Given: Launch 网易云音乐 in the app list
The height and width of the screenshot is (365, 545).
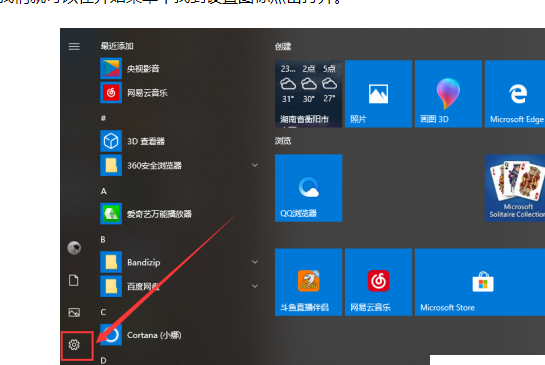Looking at the screenshot, I should [111, 93].
